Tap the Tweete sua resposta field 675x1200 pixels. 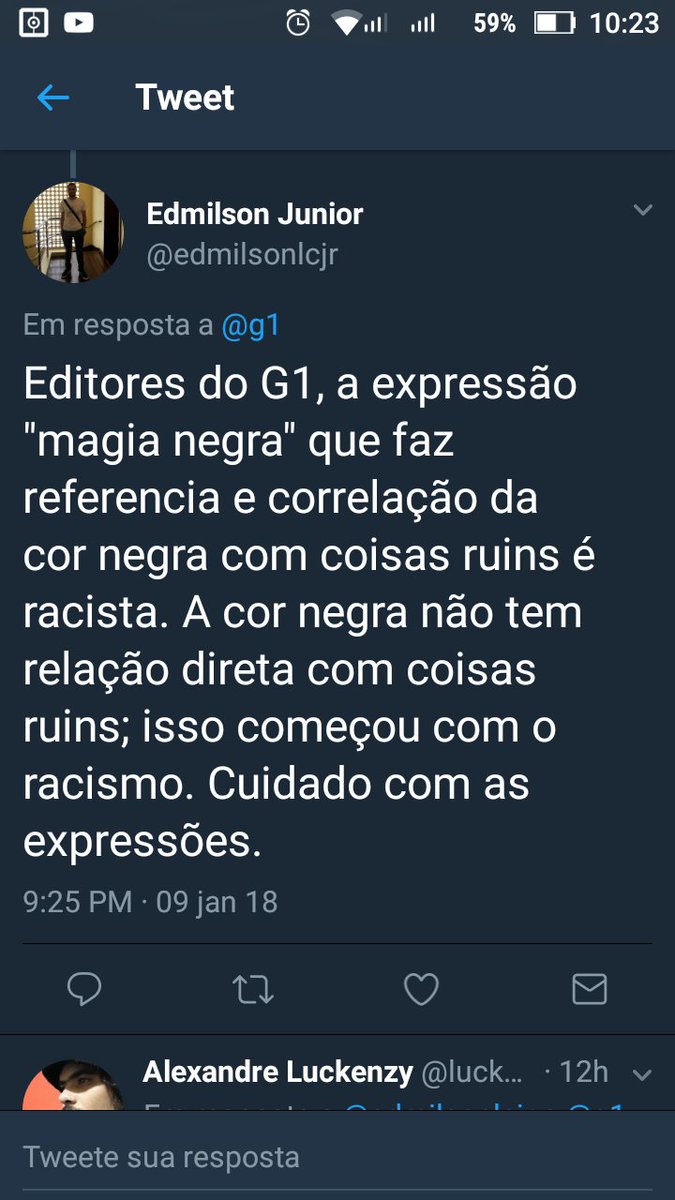(337, 1157)
